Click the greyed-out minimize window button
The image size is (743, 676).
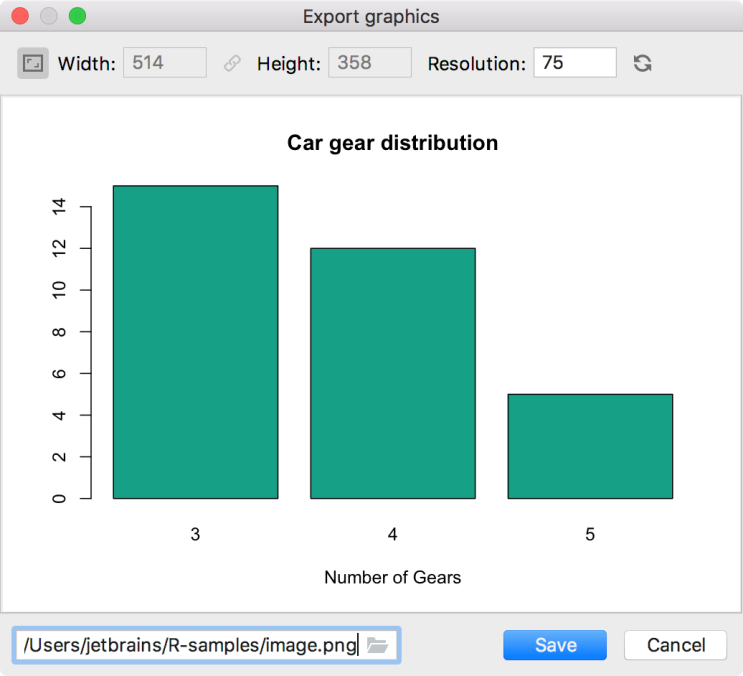(x=49, y=16)
